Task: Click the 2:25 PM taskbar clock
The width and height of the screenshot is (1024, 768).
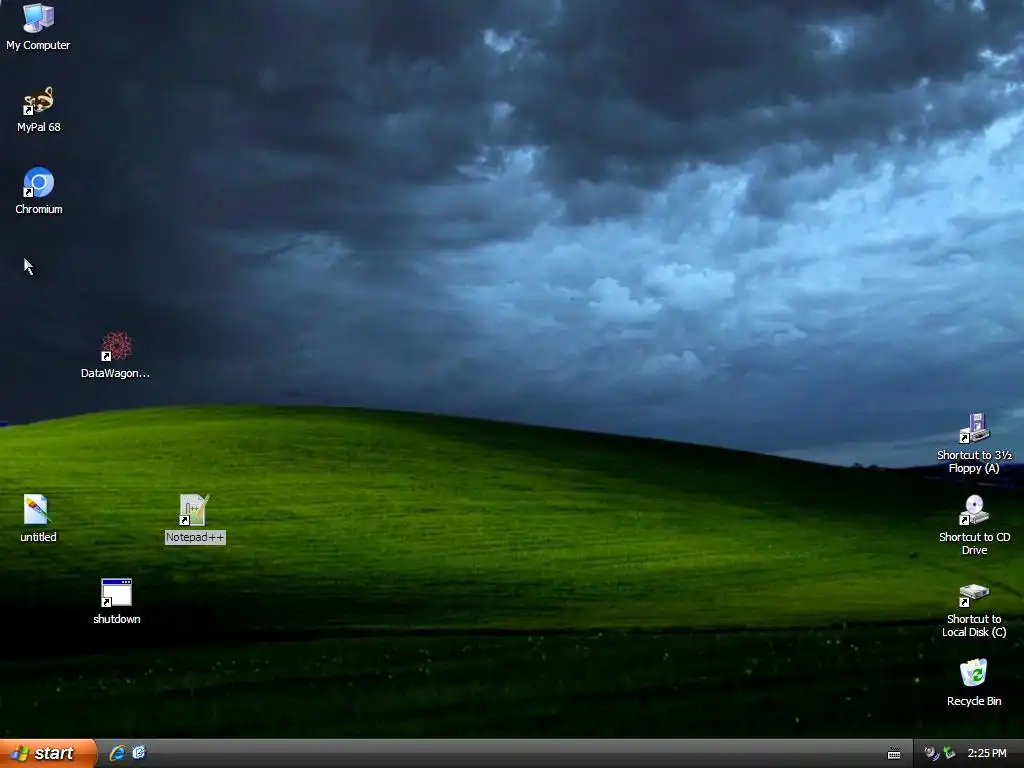Action: click(987, 753)
